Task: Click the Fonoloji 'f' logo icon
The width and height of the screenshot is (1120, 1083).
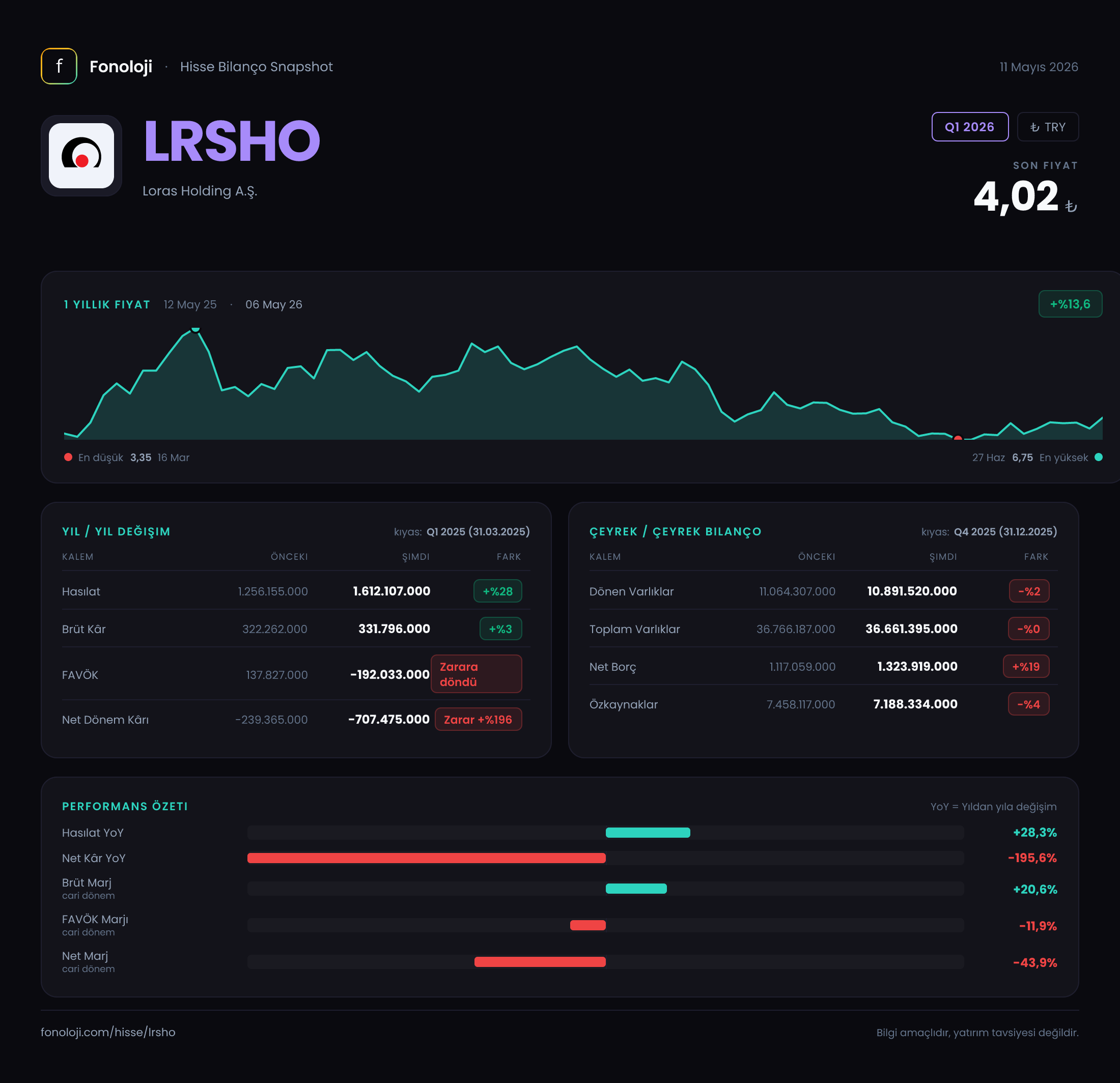Action: tap(59, 66)
